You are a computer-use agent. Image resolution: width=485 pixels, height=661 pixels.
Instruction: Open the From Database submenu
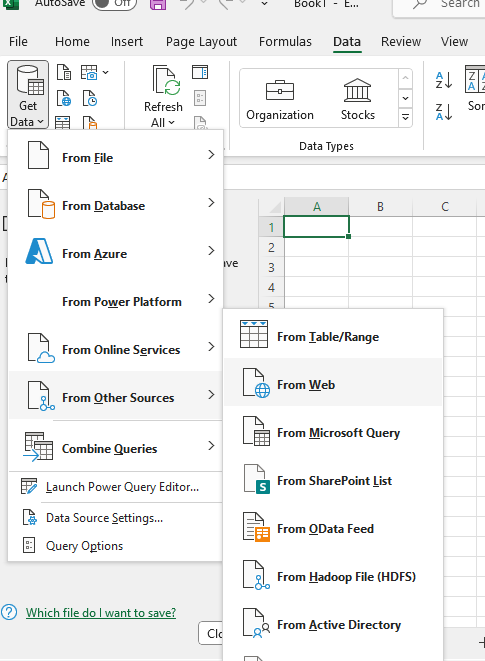[x=116, y=205]
